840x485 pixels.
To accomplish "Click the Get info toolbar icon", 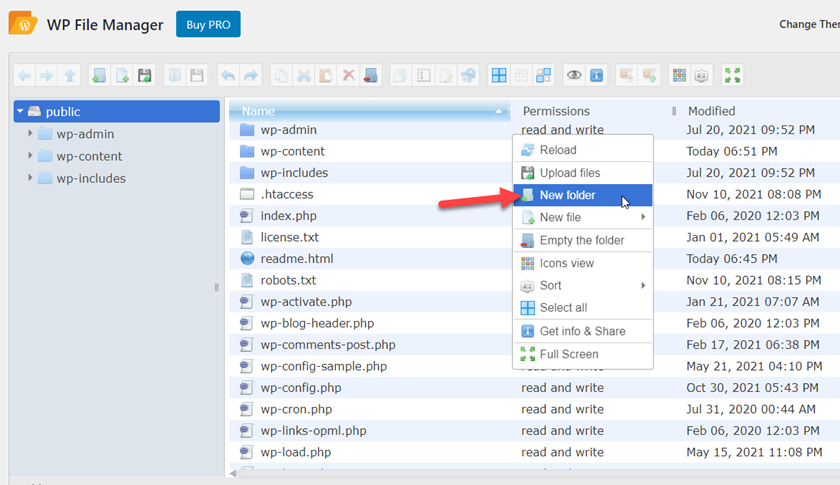I will pos(597,76).
